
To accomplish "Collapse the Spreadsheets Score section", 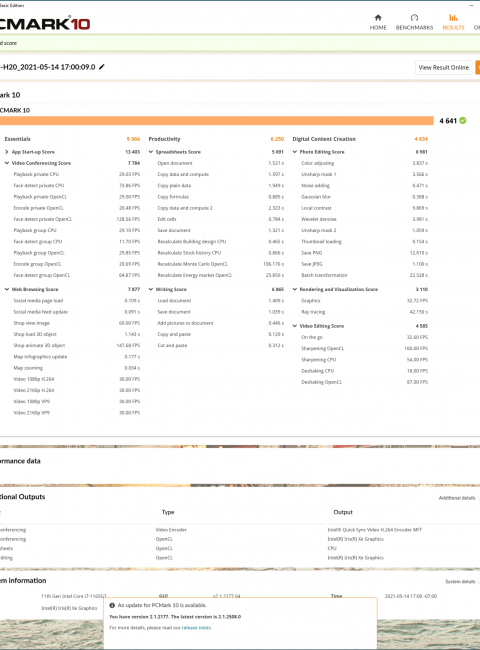I will 151,152.
